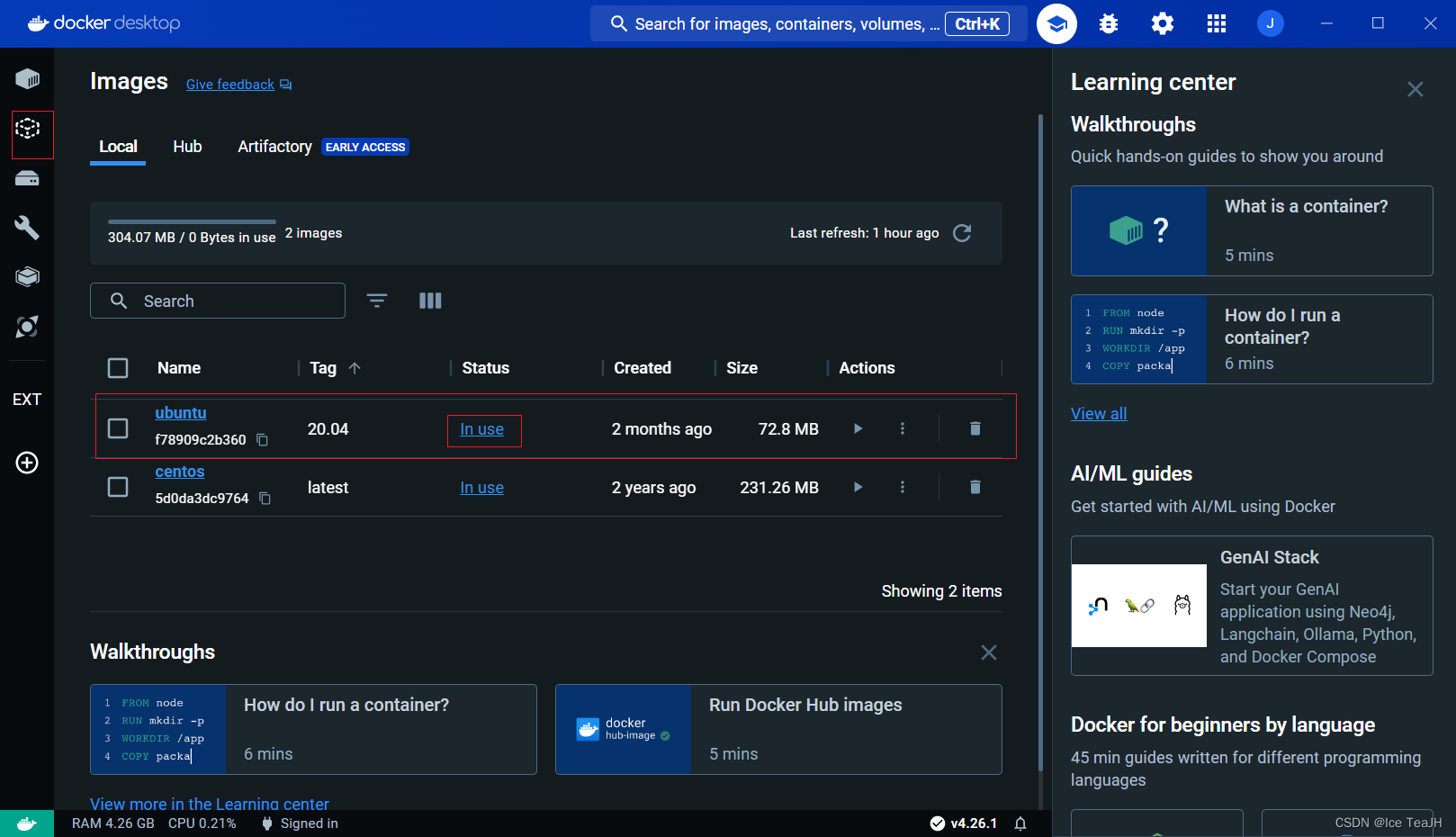Check the select-all images checkbox
Viewport: 1456px width, 837px height.
tap(118, 367)
